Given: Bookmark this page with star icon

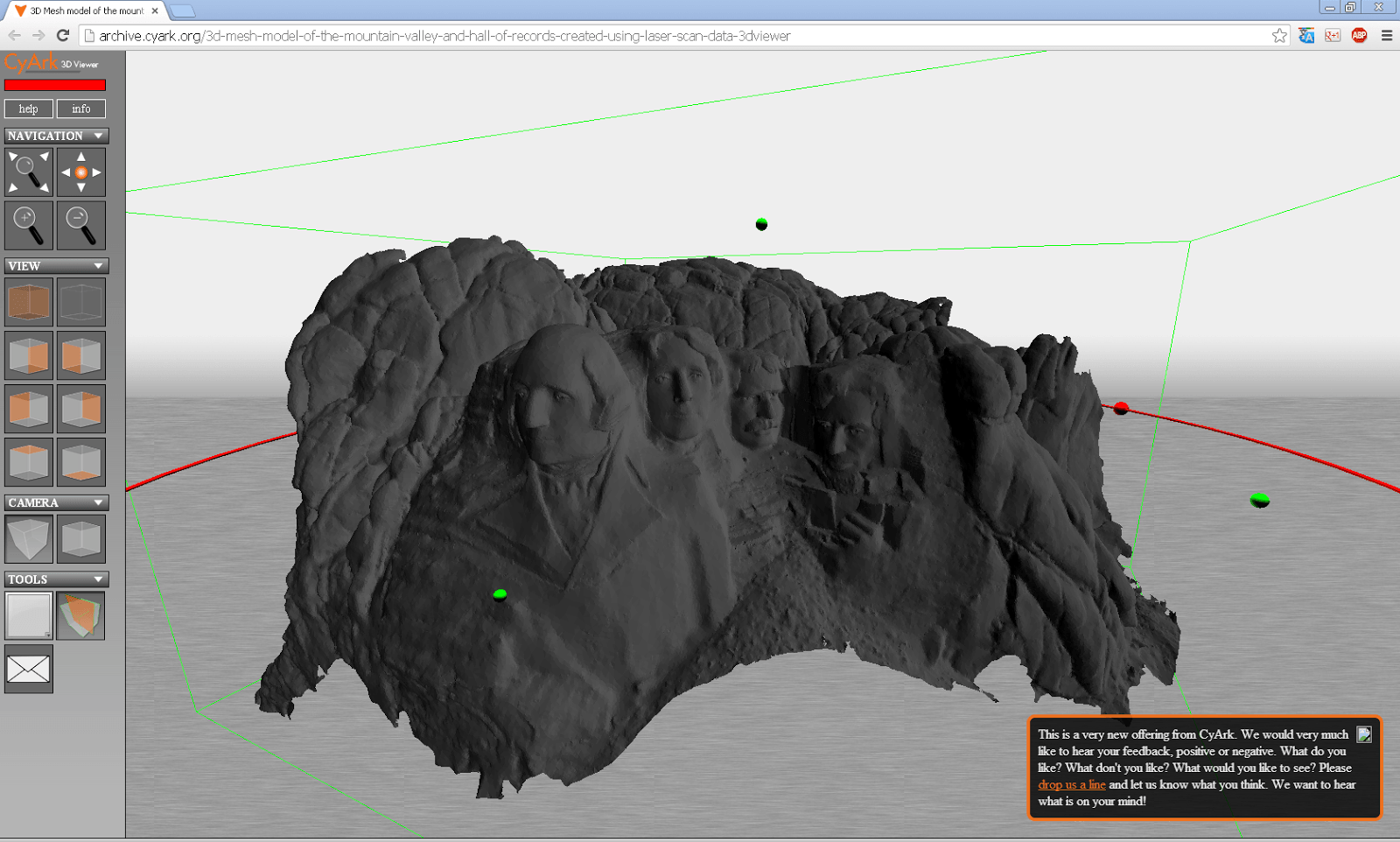Looking at the screenshot, I should point(1279,36).
